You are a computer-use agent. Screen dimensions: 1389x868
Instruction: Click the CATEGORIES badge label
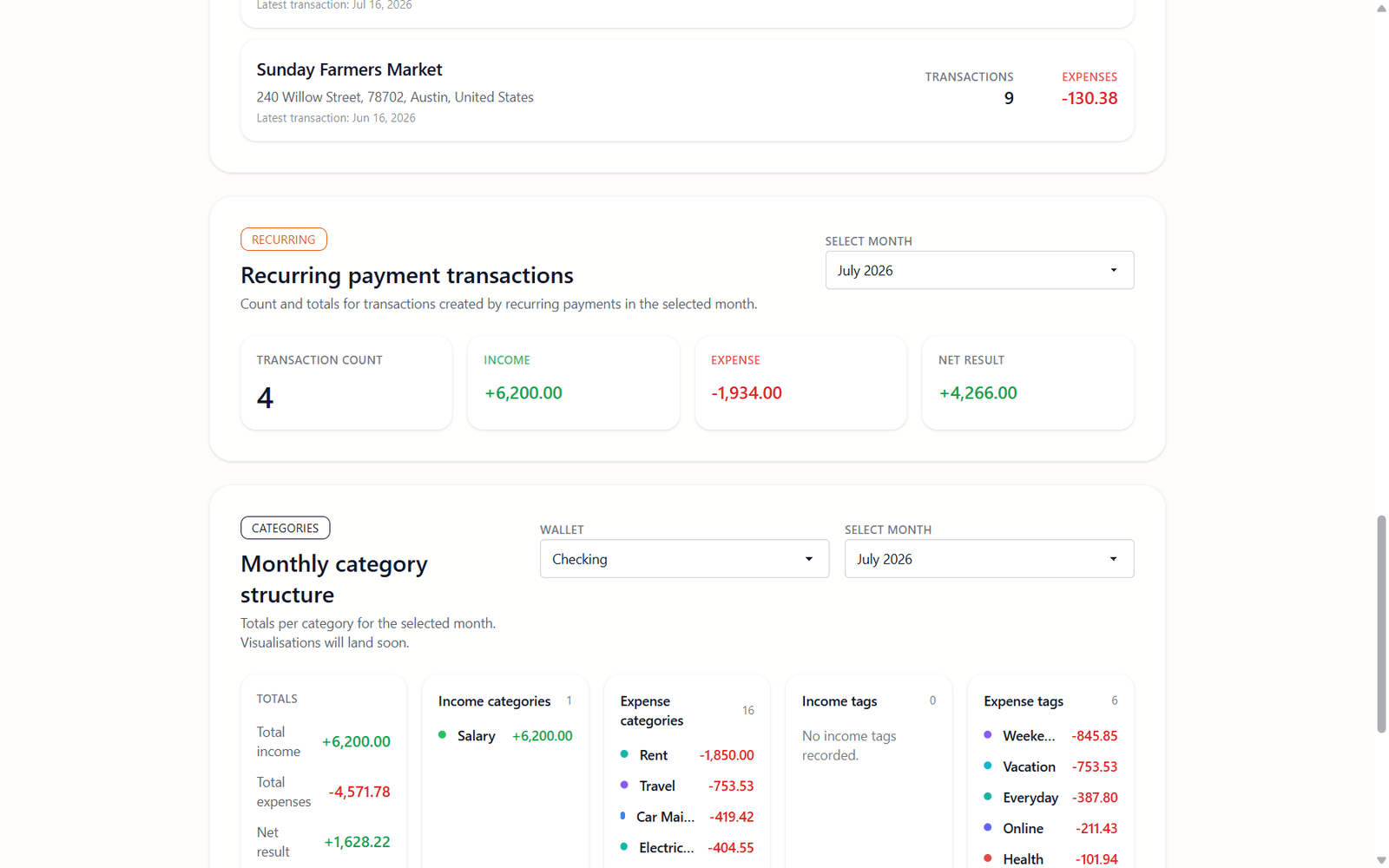285,528
